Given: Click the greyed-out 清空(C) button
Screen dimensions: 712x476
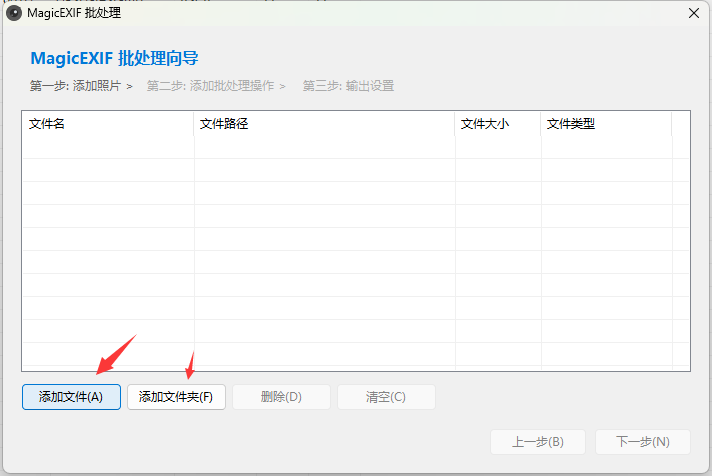Looking at the screenshot, I should (x=386, y=397).
